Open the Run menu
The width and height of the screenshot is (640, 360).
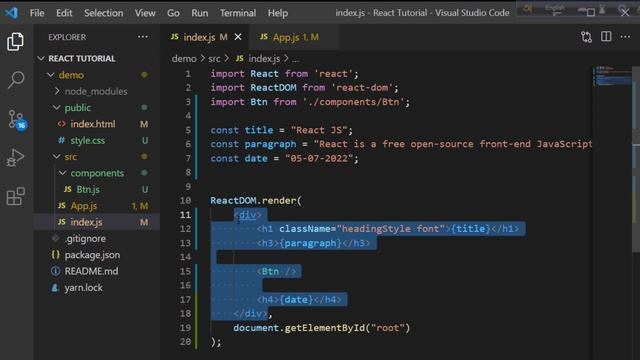200,13
